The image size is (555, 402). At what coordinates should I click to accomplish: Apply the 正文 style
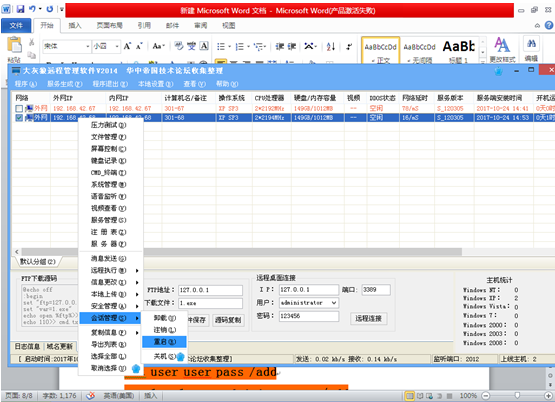click(381, 51)
